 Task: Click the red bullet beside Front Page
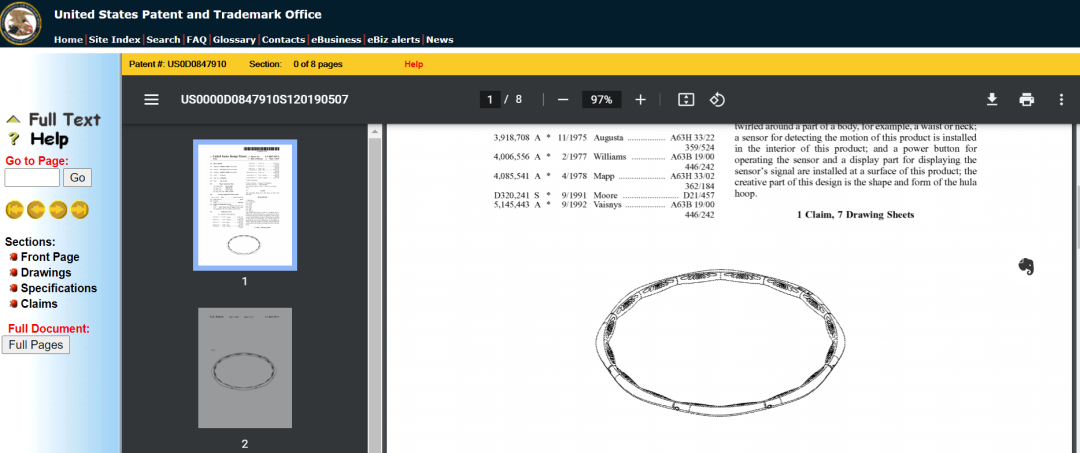[x=13, y=257]
